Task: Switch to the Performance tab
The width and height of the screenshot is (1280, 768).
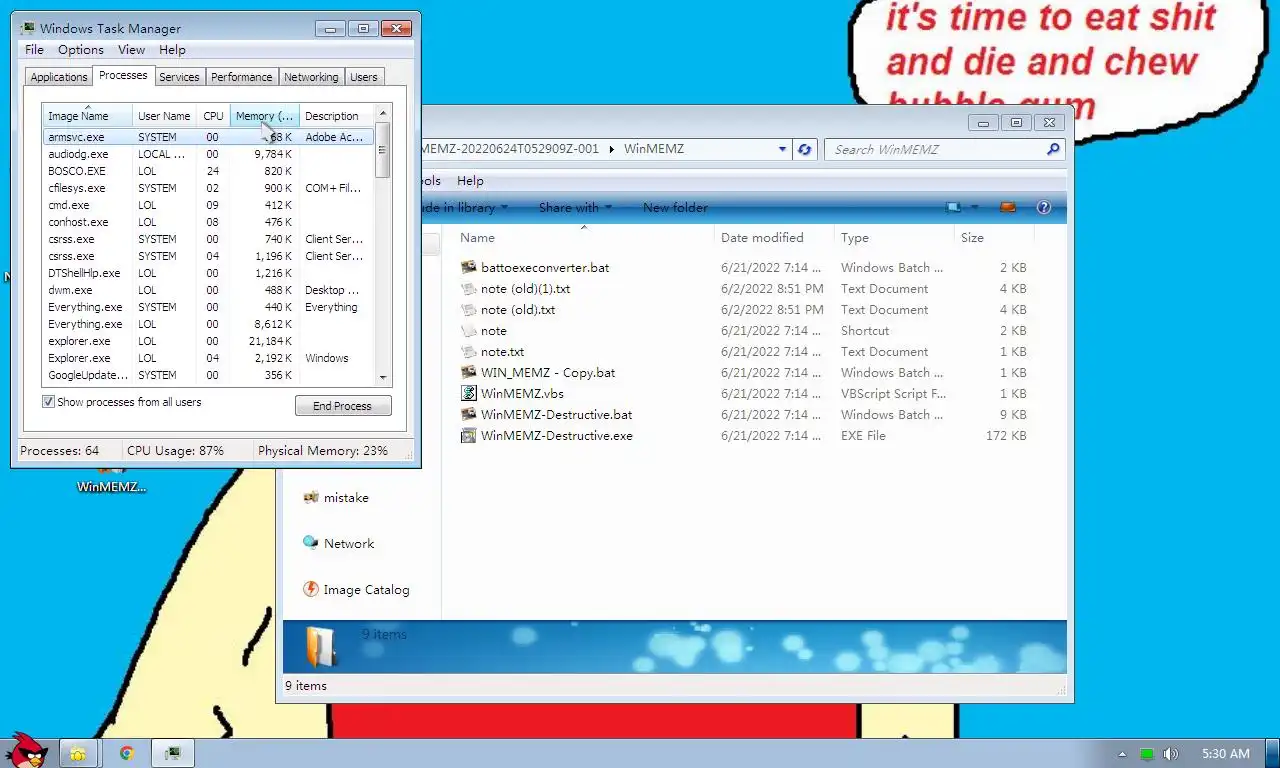Action: coord(241,77)
